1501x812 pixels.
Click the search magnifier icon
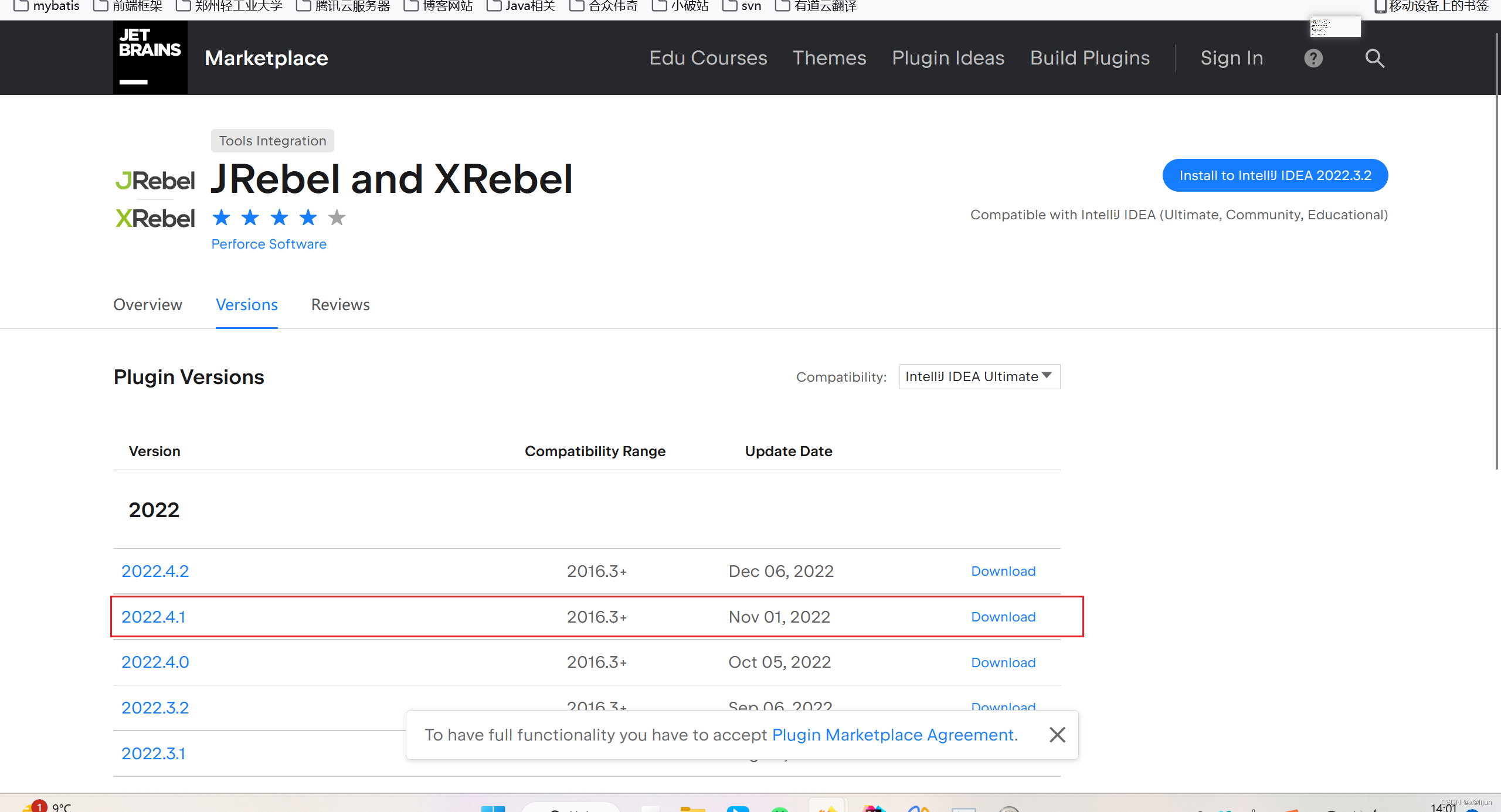pos(1375,58)
